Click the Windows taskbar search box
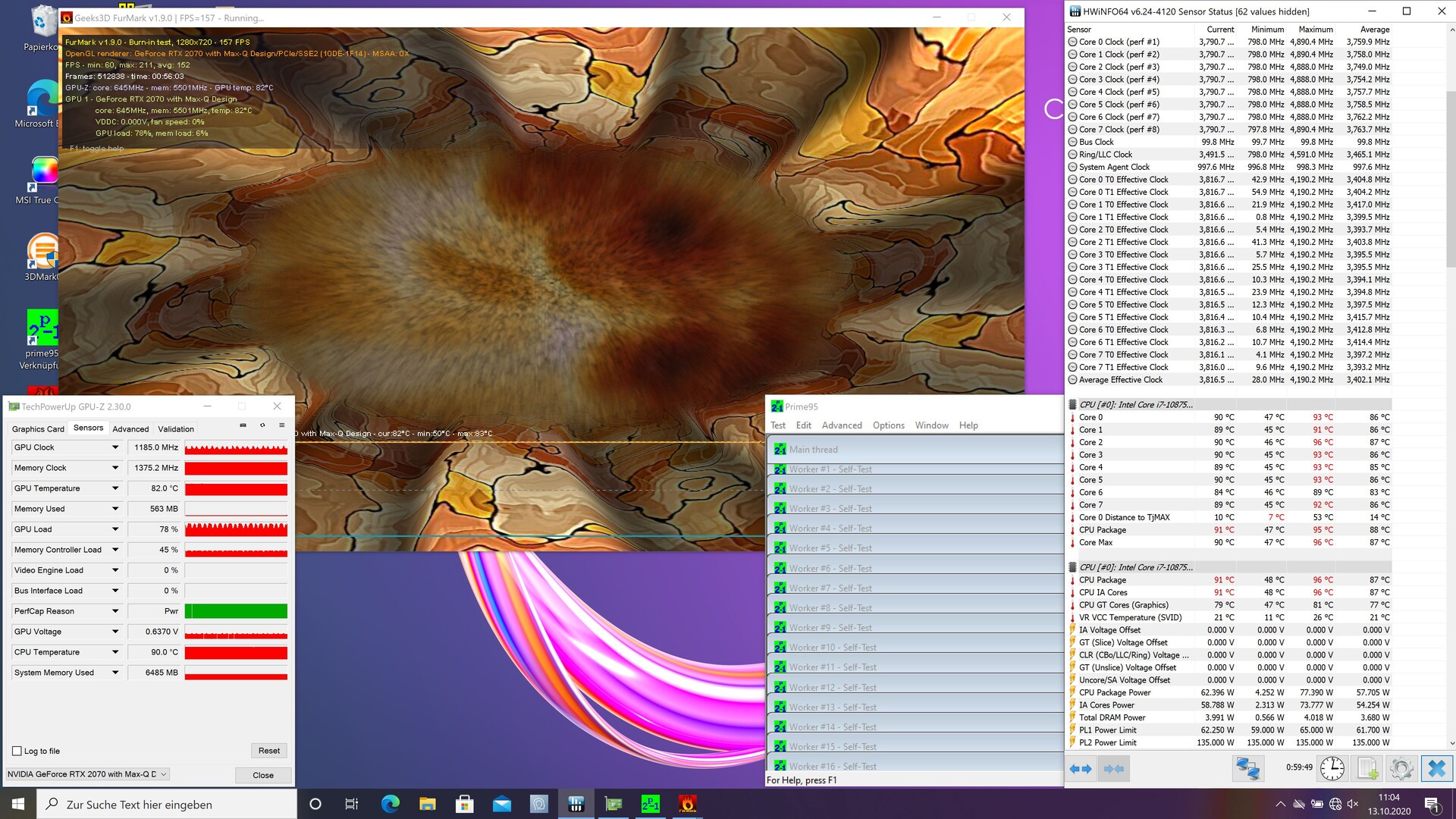1456x819 pixels. pyautogui.click(x=167, y=805)
